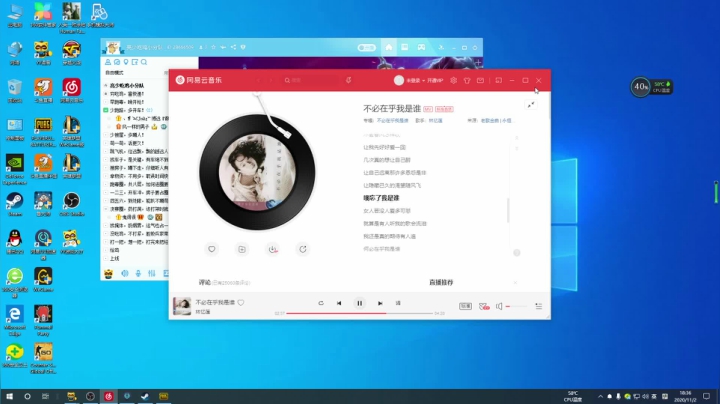Like the song via heart below vinyl

[x=212, y=249]
